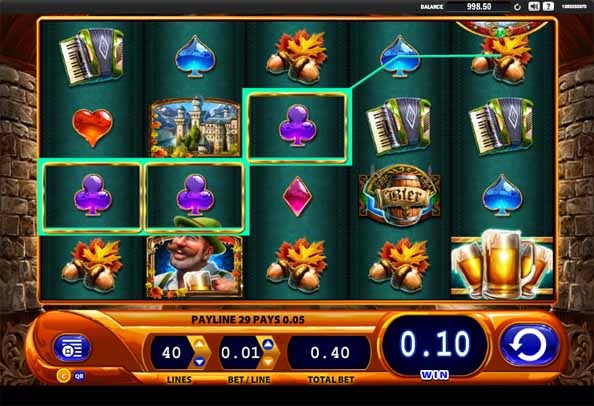Screen dimensions: 594x406
Task: Click the red heart symbol
Action: click(x=92, y=127)
